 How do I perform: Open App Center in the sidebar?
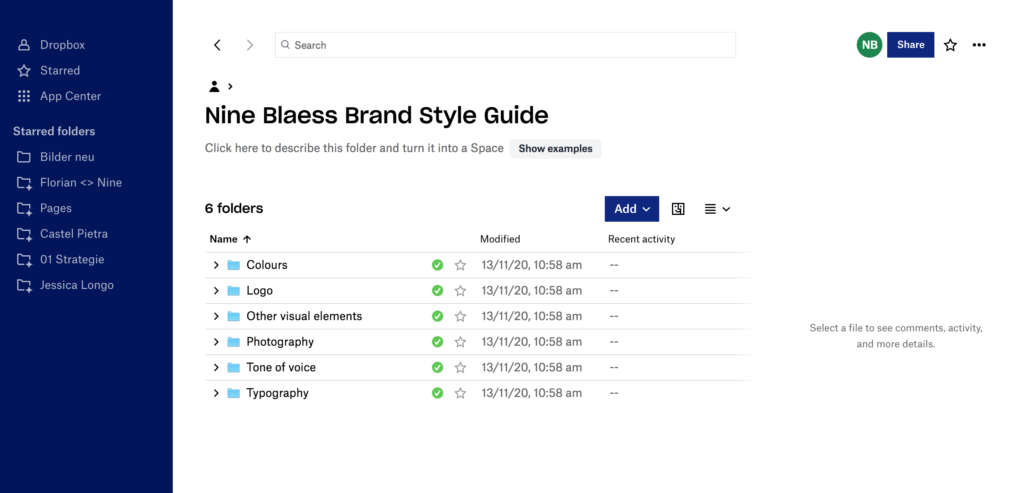click(x=59, y=96)
